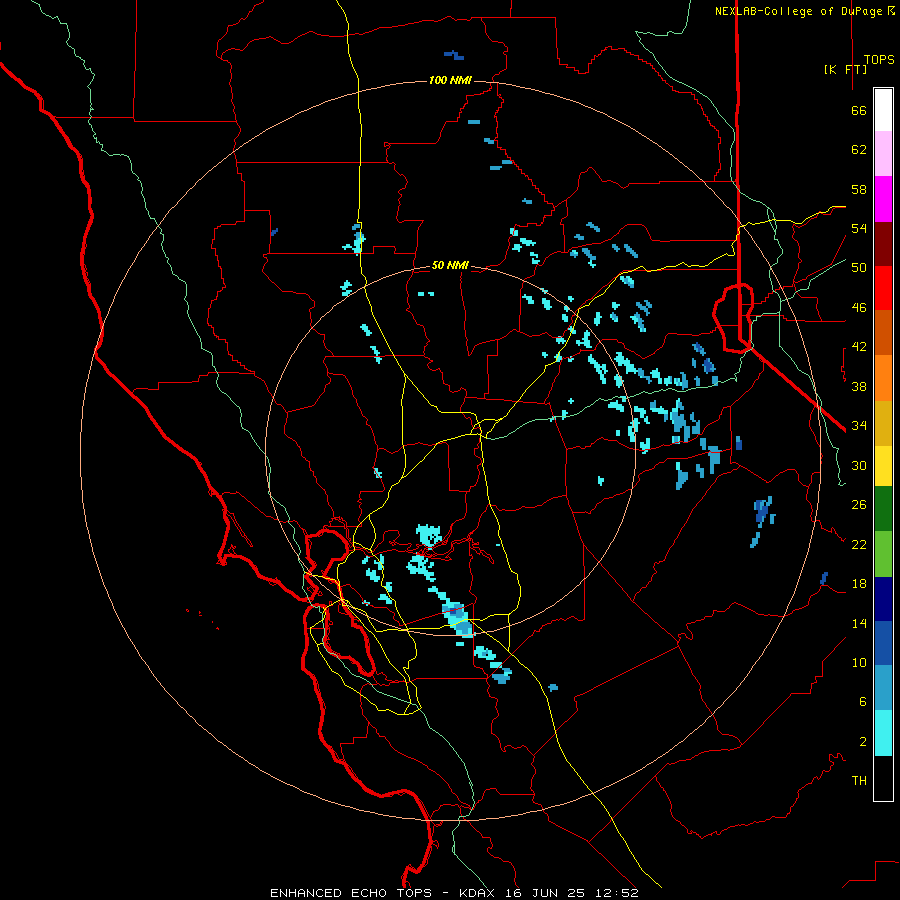The width and height of the screenshot is (900, 900).
Task: Click the 66 legend value
Action: tap(859, 110)
